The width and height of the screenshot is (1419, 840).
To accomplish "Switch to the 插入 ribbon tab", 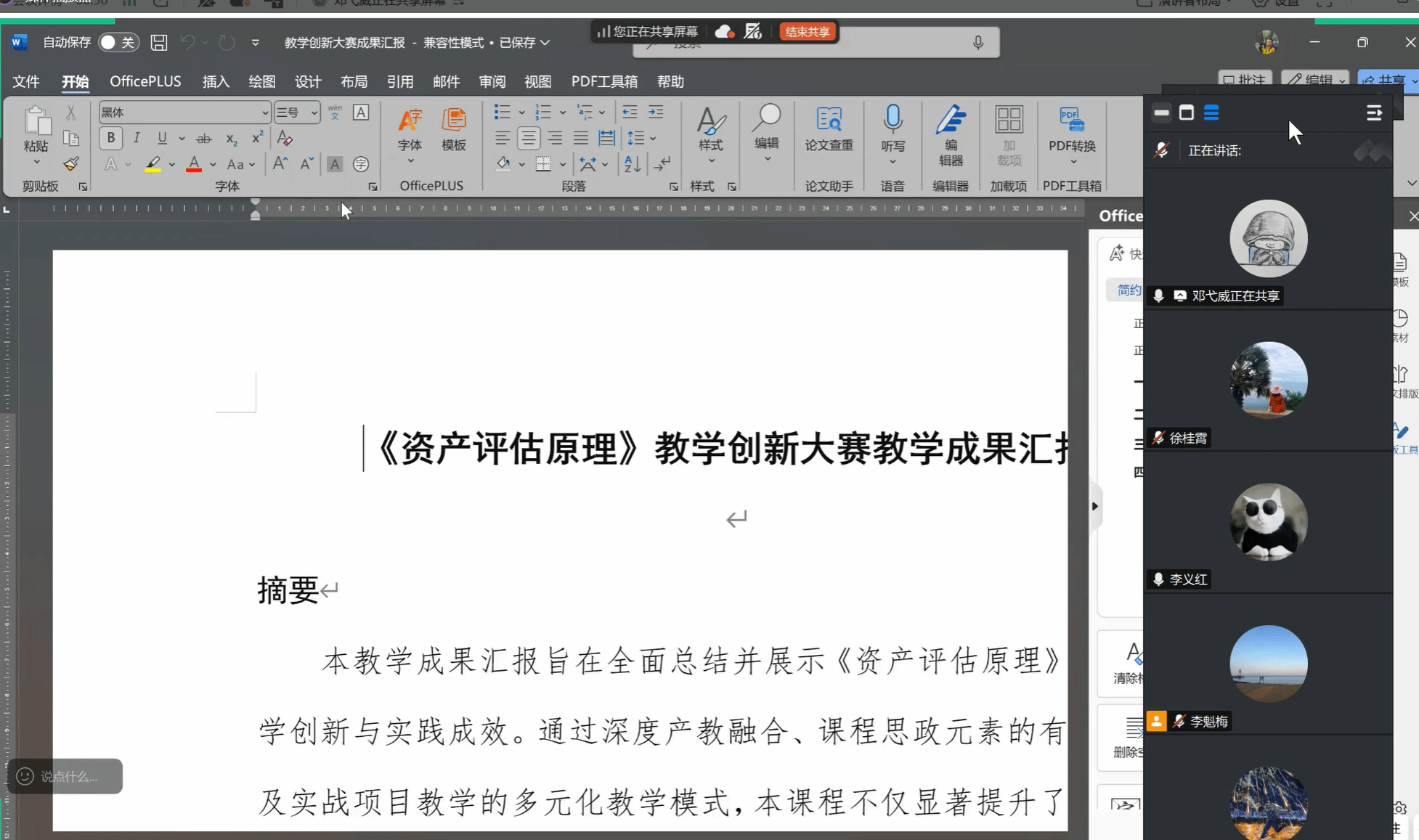I will (x=216, y=81).
